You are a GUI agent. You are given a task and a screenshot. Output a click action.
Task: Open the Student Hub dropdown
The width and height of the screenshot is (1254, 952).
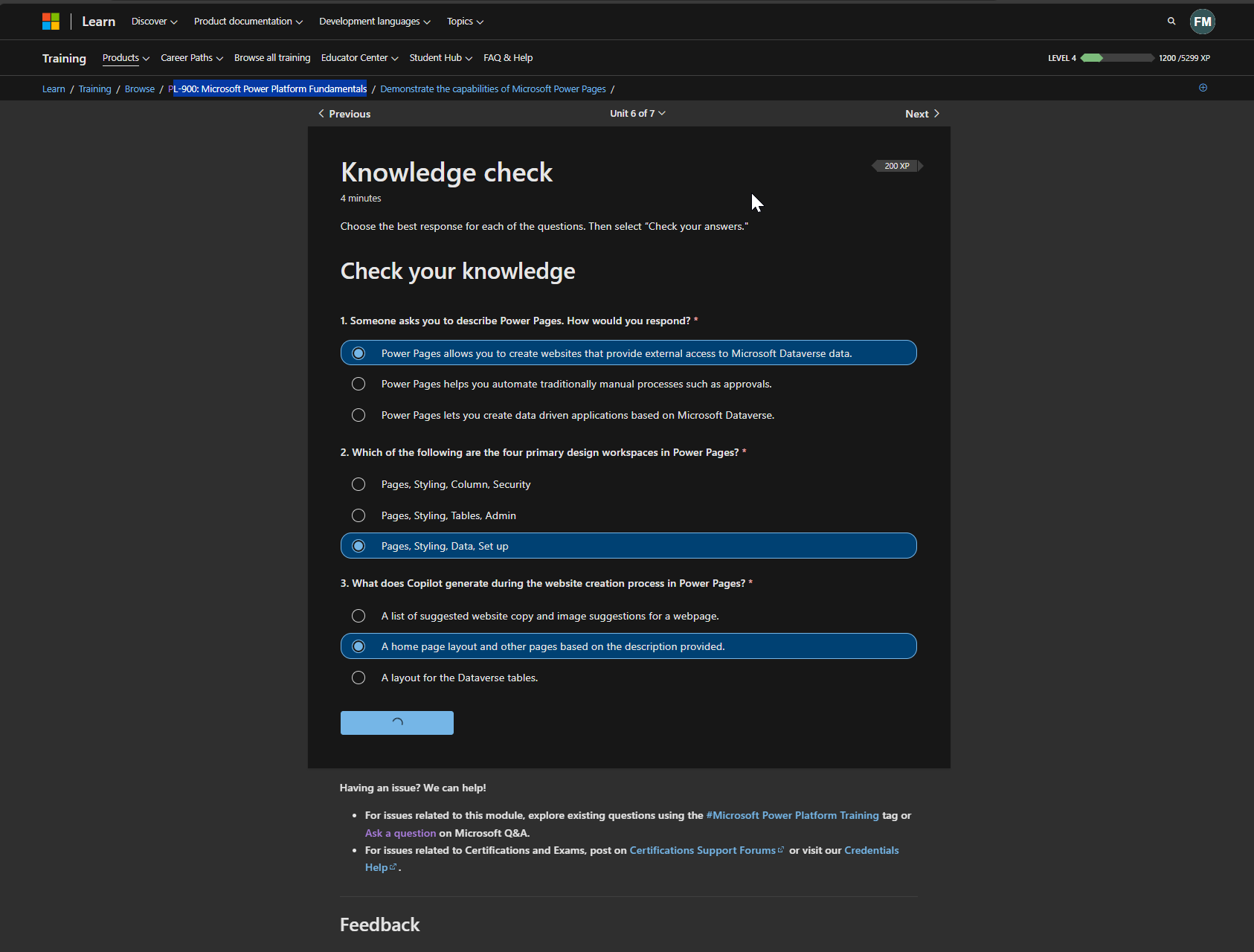click(441, 58)
